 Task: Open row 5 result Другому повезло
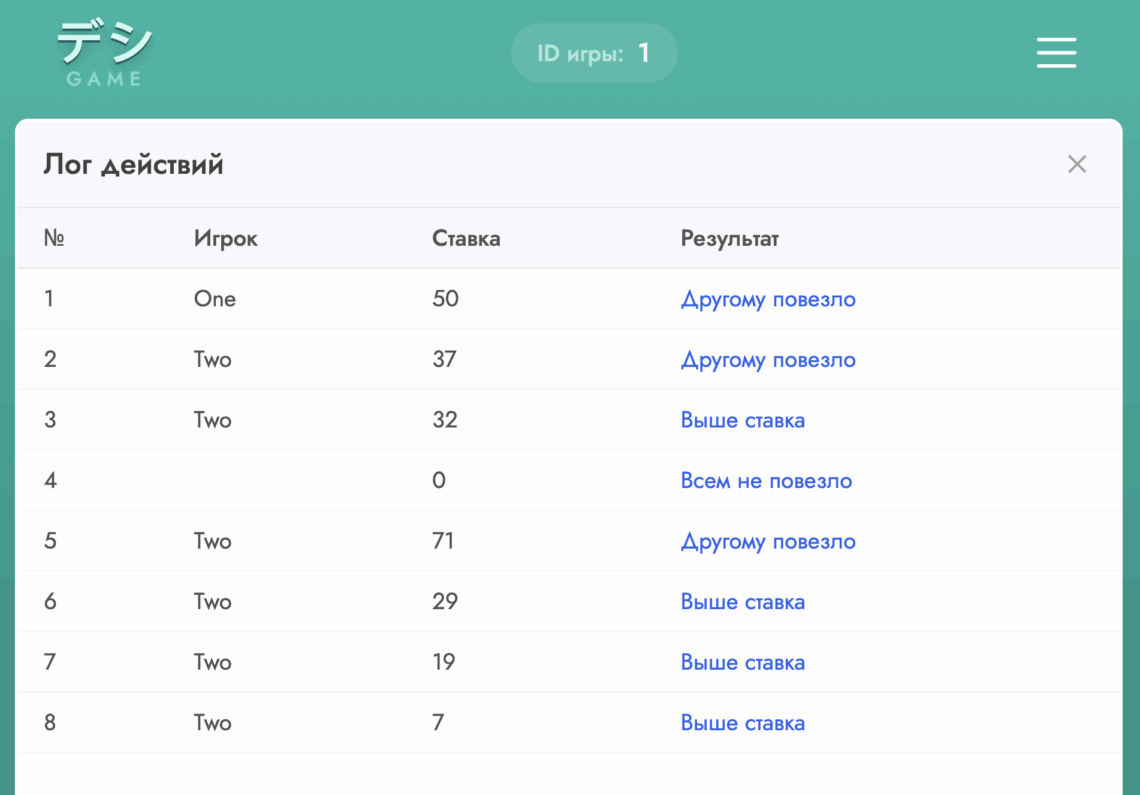tap(767, 542)
